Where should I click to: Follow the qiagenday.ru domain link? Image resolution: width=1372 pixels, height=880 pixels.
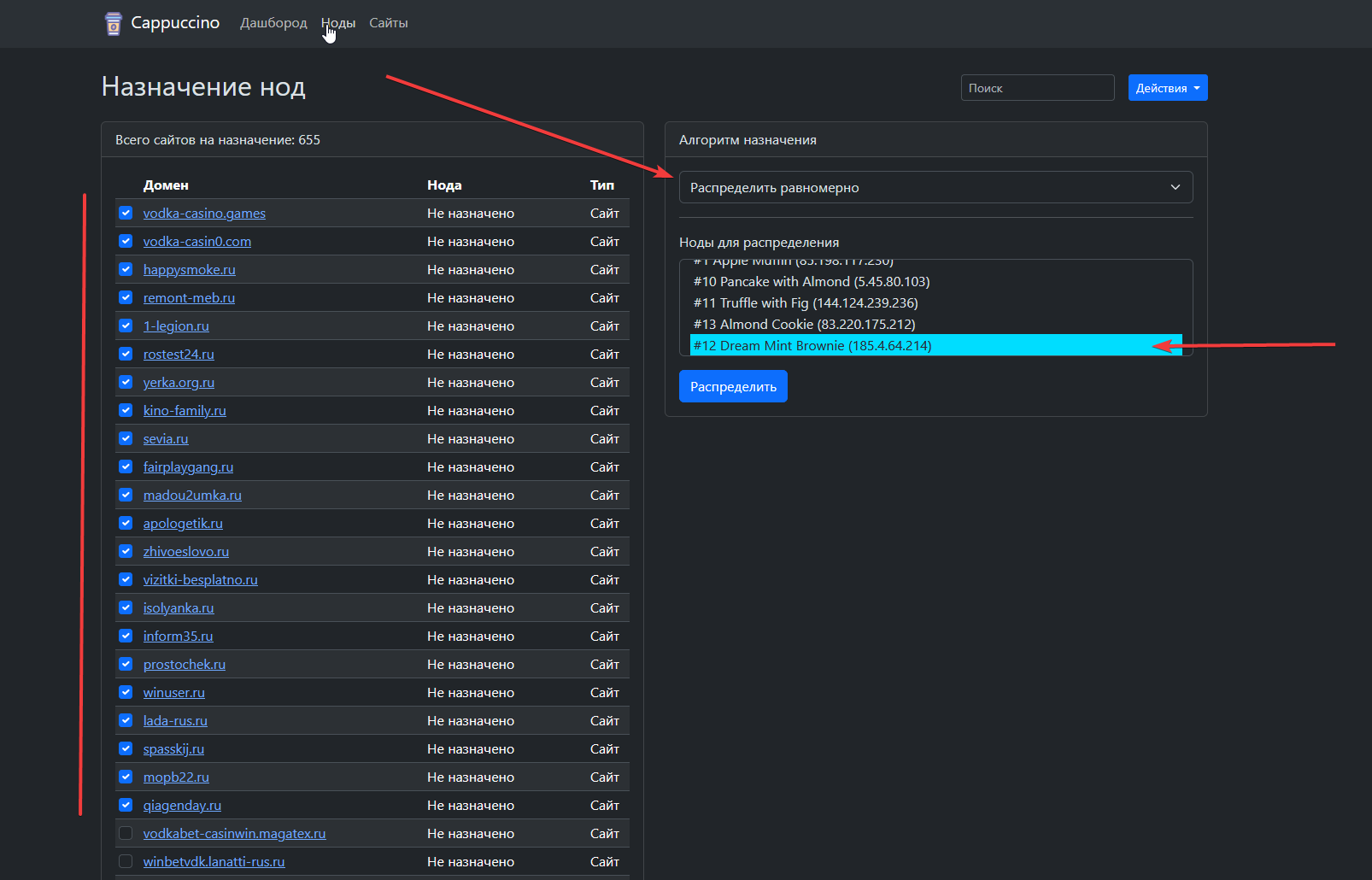point(182,806)
